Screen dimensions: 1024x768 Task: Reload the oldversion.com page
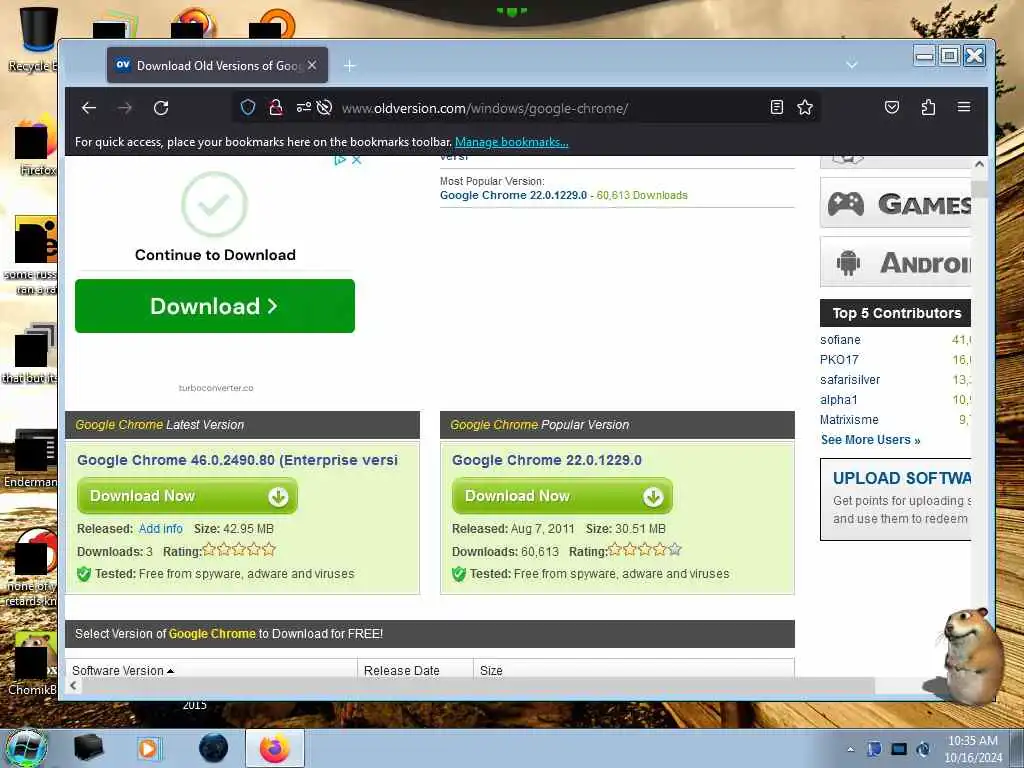point(161,108)
